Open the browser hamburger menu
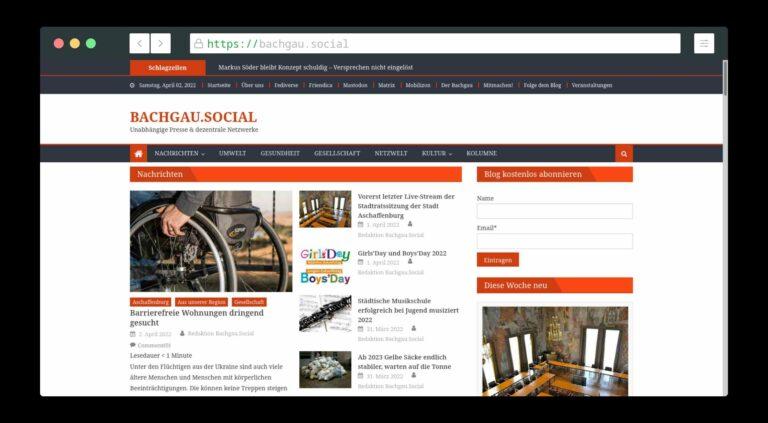The image size is (768, 423). click(x=704, y=44)
